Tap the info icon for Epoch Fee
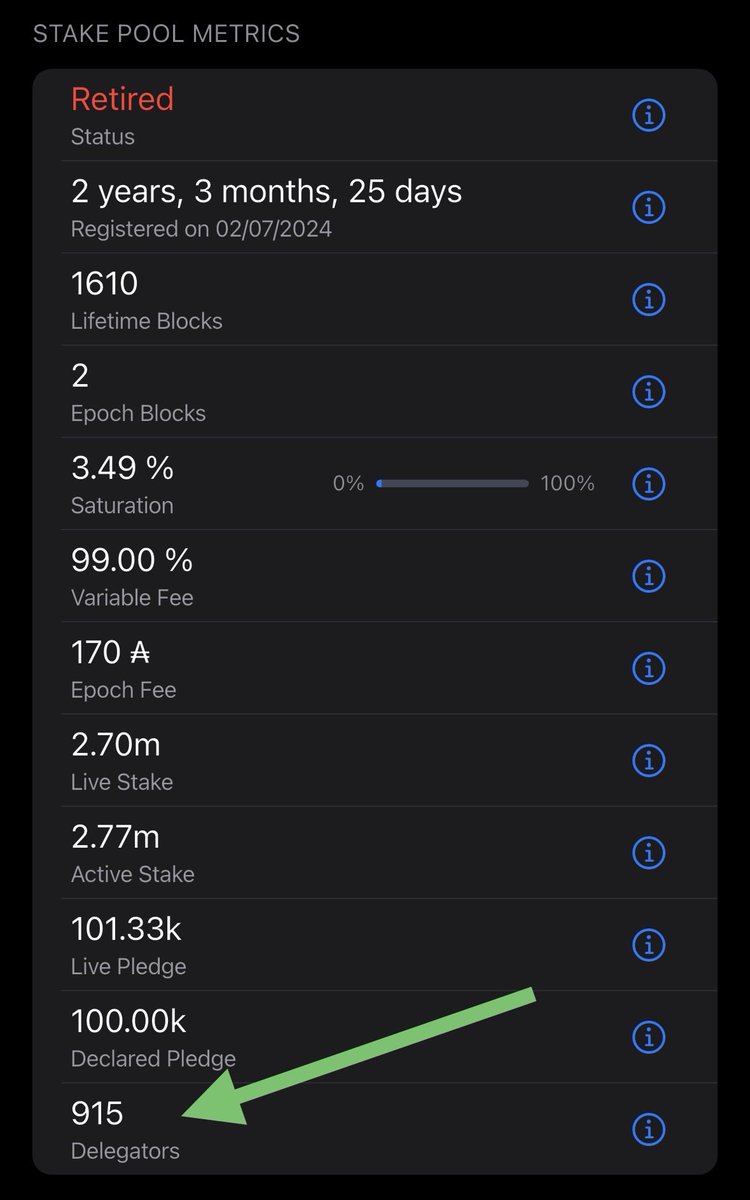 pos(649,668)
